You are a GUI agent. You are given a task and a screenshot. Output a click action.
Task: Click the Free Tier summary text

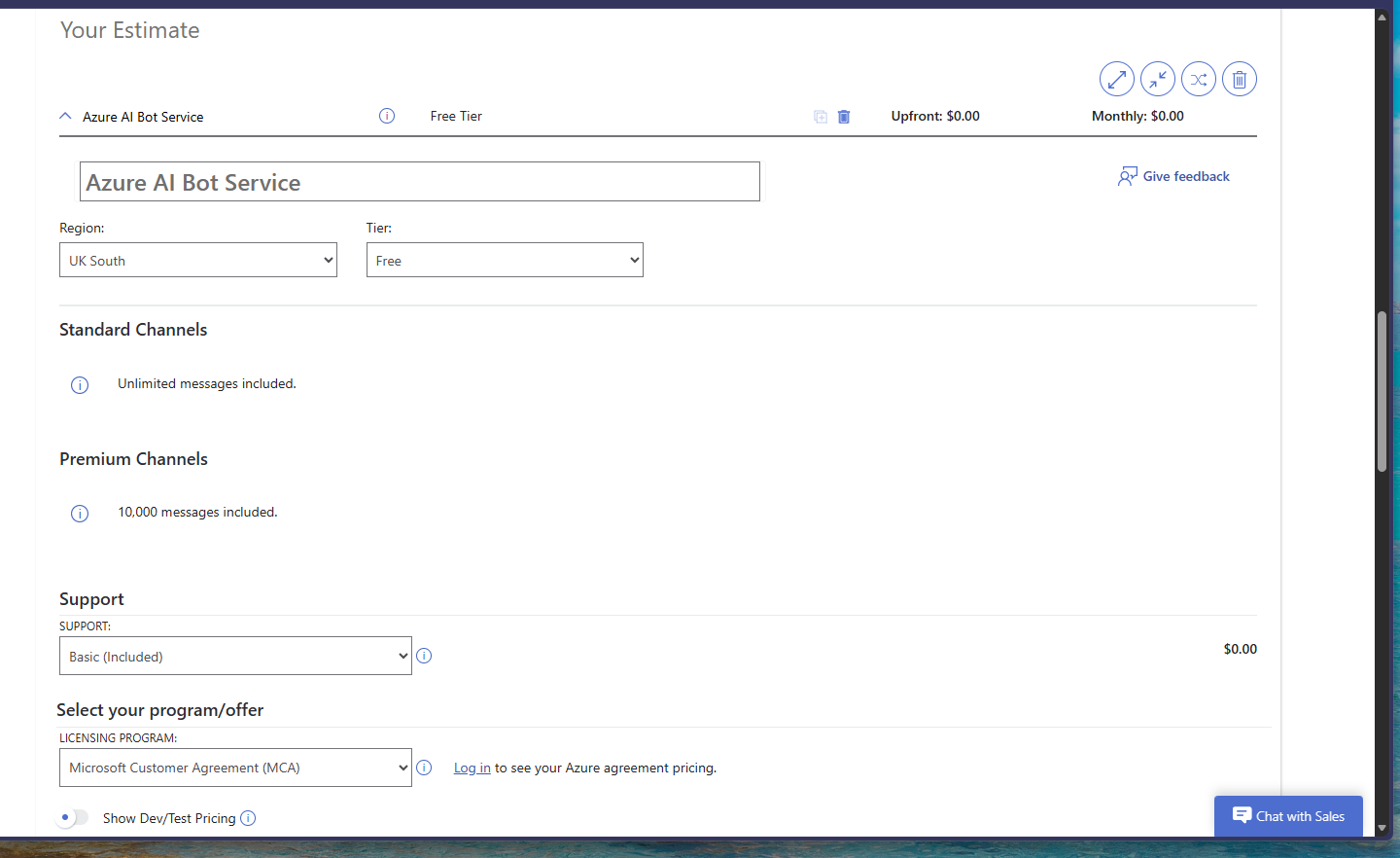pos(456,116)
